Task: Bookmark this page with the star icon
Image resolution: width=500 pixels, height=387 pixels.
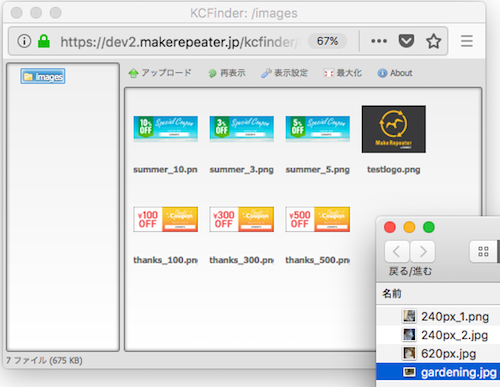Action: click(x=433, y=41)
